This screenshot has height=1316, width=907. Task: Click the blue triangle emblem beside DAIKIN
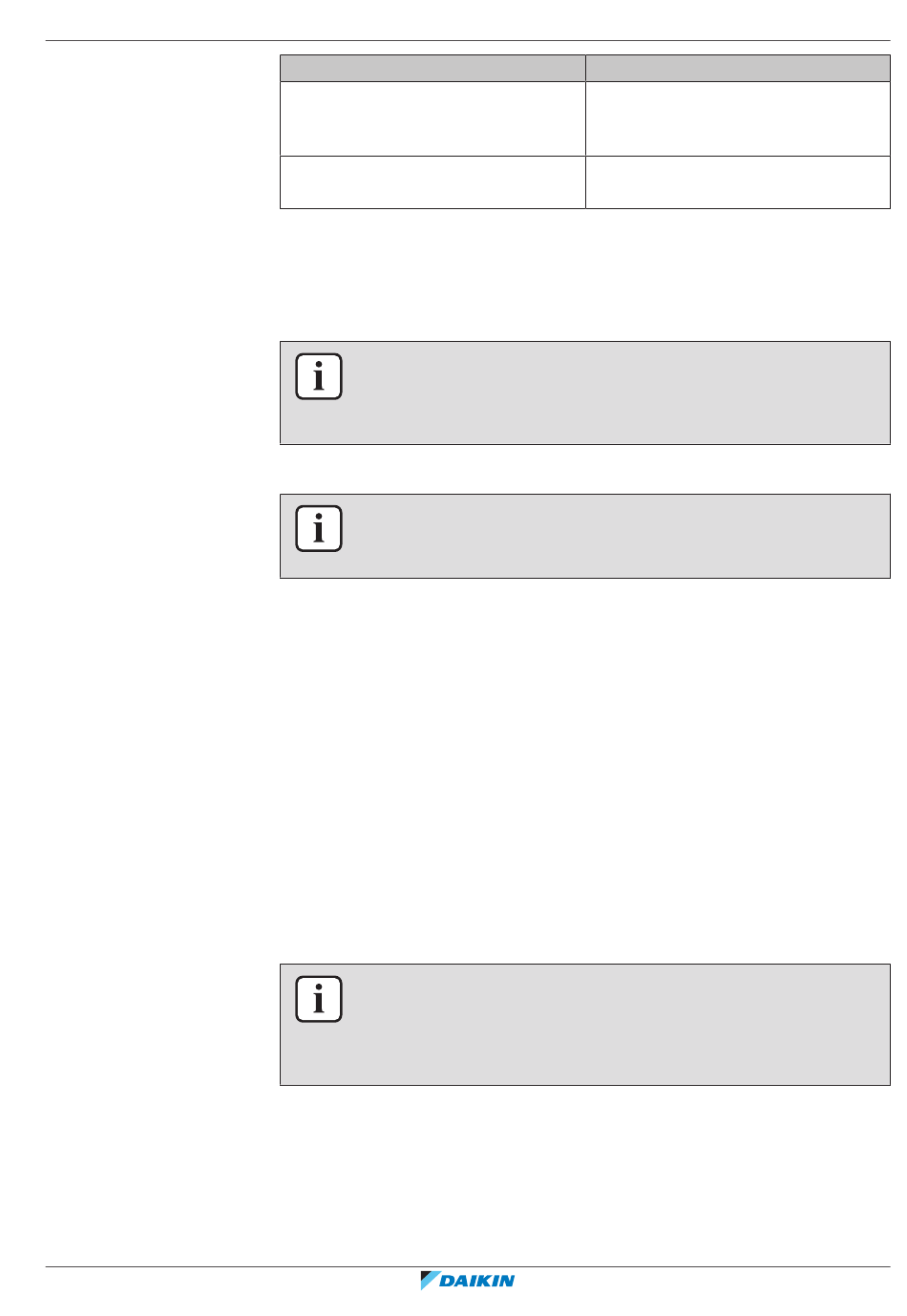[429, 1281]
